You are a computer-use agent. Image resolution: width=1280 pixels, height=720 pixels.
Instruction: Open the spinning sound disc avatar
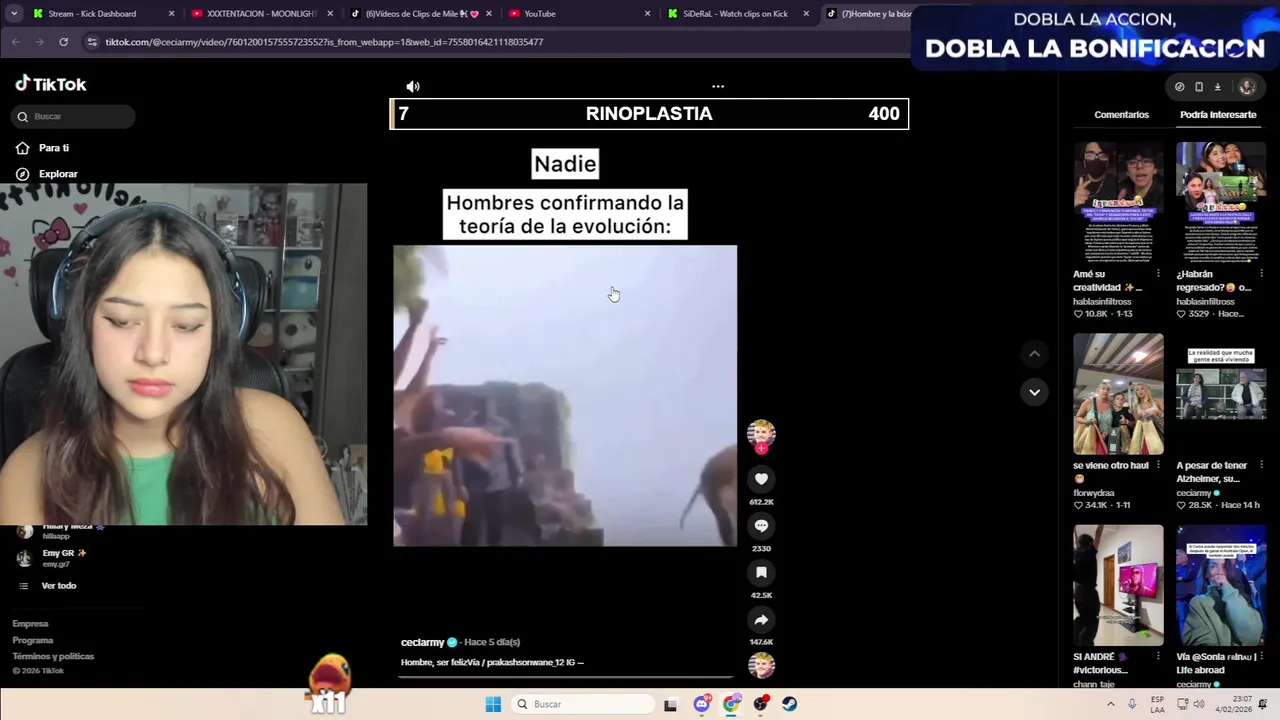(761, 665)
